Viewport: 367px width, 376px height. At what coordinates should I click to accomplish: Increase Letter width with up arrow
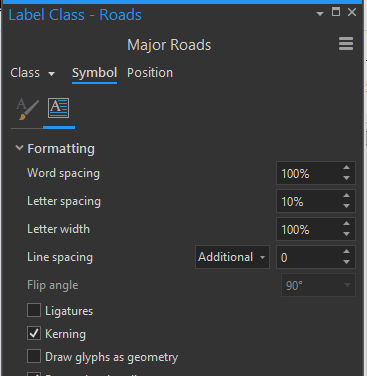click(x=346, y=224)
